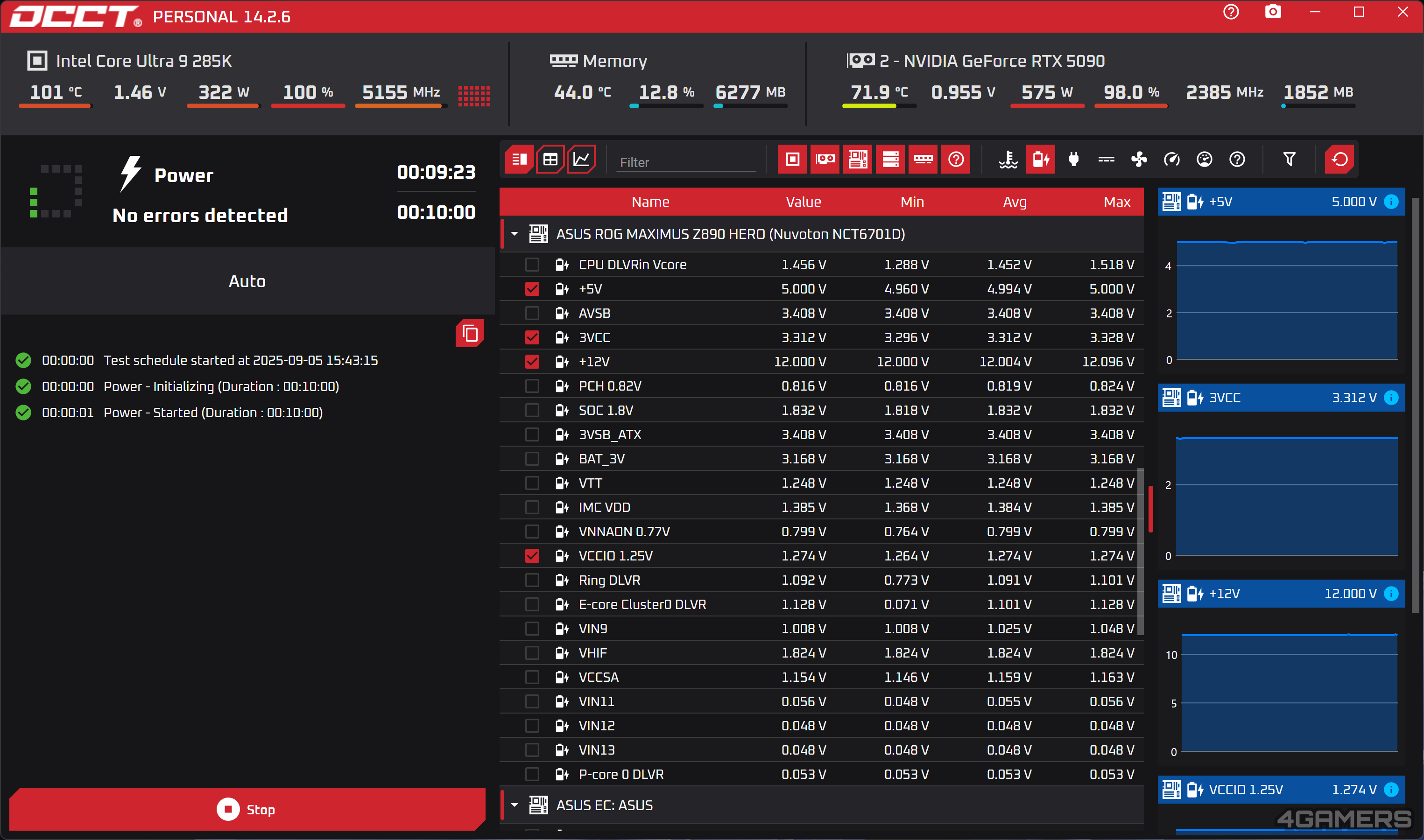Open info for 3VCC graph
Screen dimensions: 1424x840
(x=1391, y=398)
